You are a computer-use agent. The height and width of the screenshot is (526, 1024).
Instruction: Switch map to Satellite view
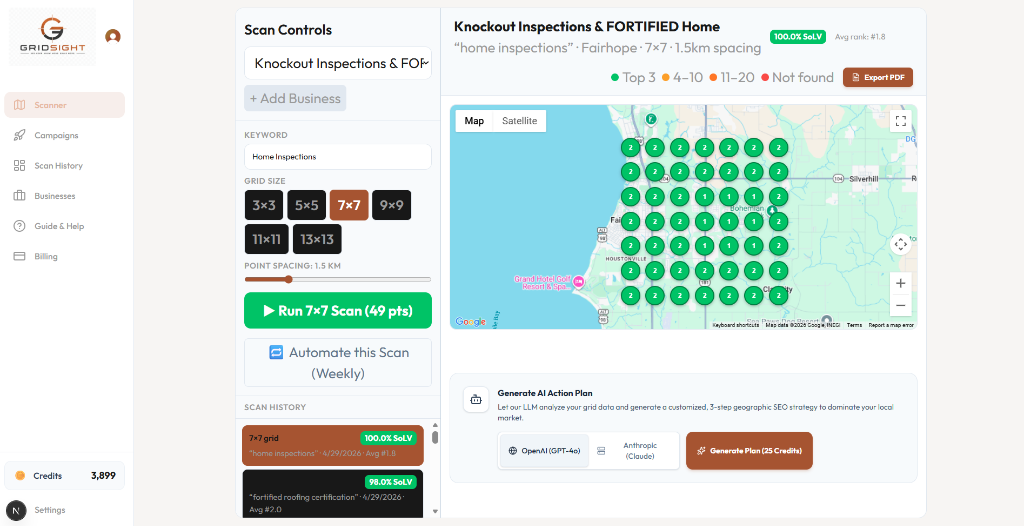pos(519,121)
